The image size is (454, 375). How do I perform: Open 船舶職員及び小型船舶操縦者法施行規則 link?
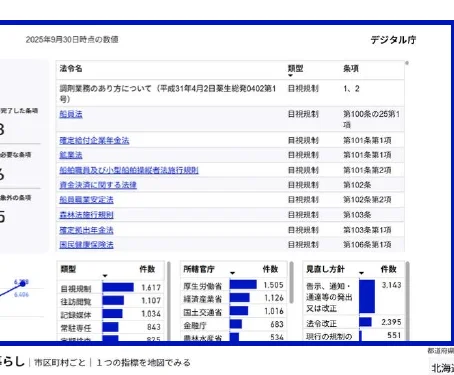click(129, 170)
